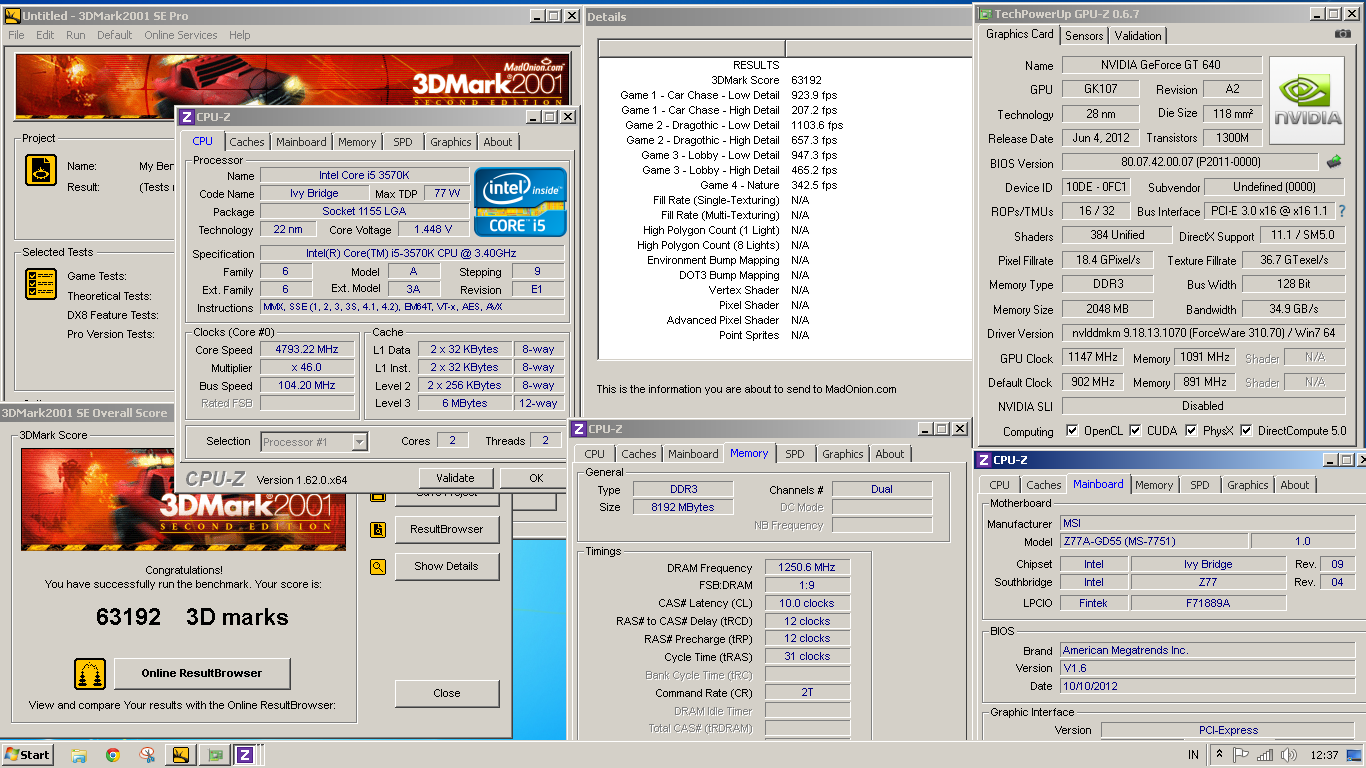The image size is (1366, 768).
Task: Click the GPU-Z camera screenshot icon
Action: click(1343, 34)
